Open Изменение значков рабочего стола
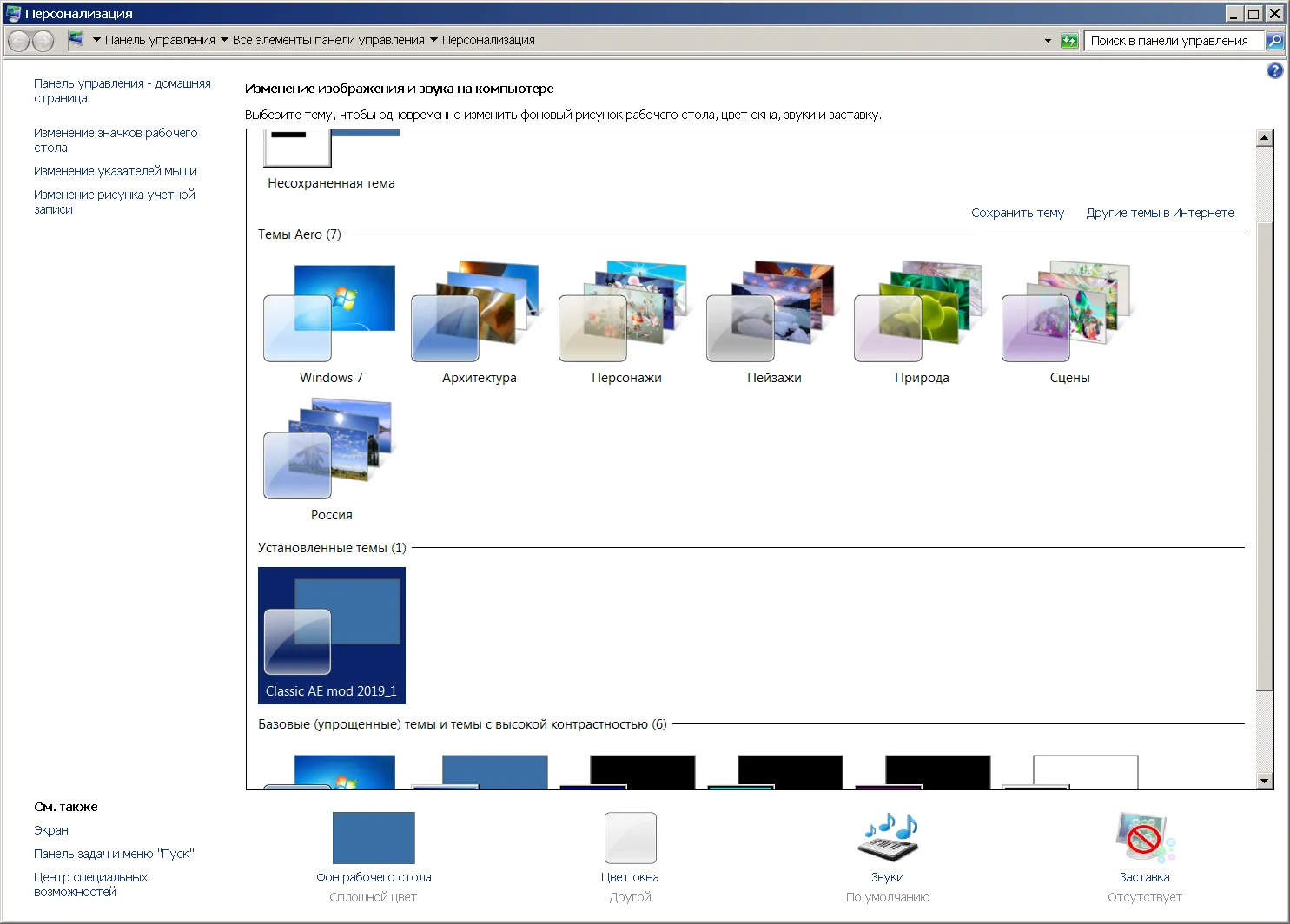The height and width of the screenshot is (924, 1290). click(x=116, y=140)
